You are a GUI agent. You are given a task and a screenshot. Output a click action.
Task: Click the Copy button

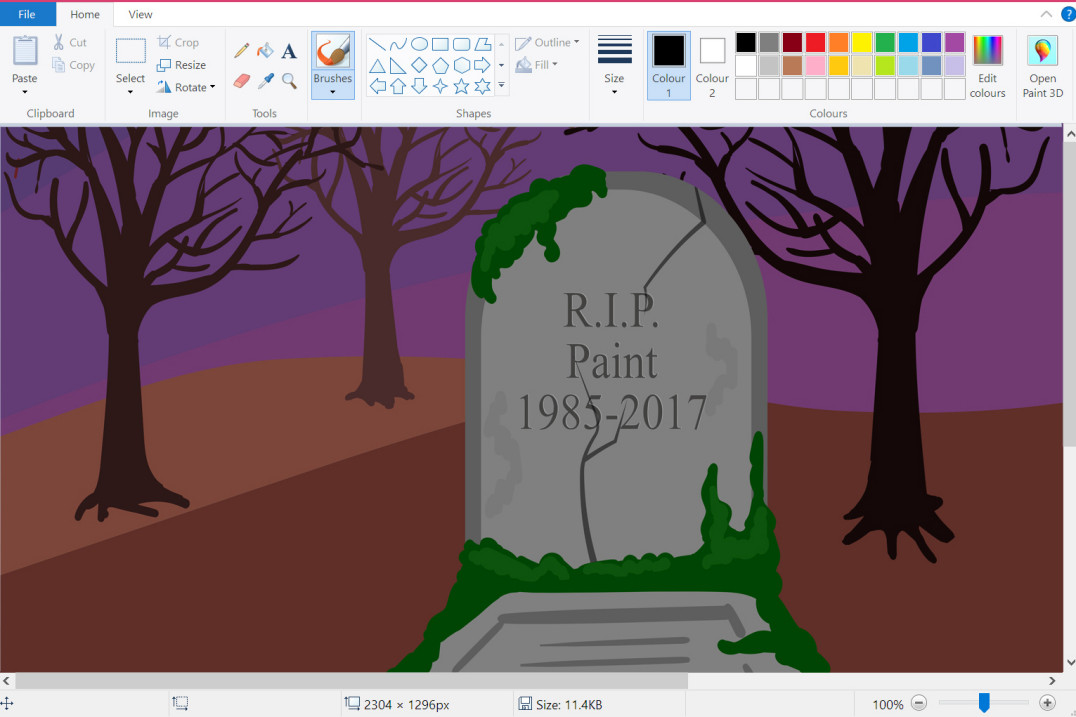[73, 65]
